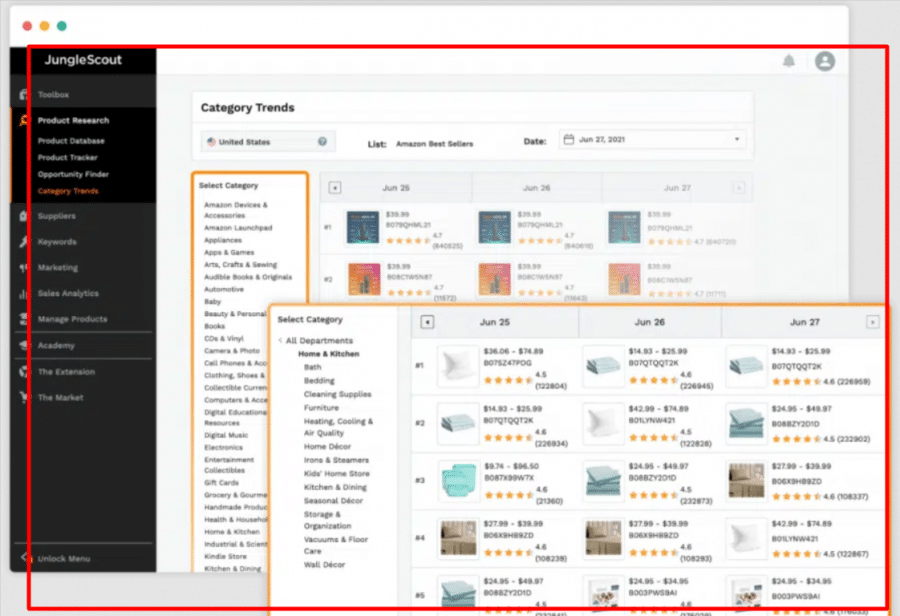This screenshot has height=616, width=900.
Task: Open the user account avatar
Action: (825, 61)
